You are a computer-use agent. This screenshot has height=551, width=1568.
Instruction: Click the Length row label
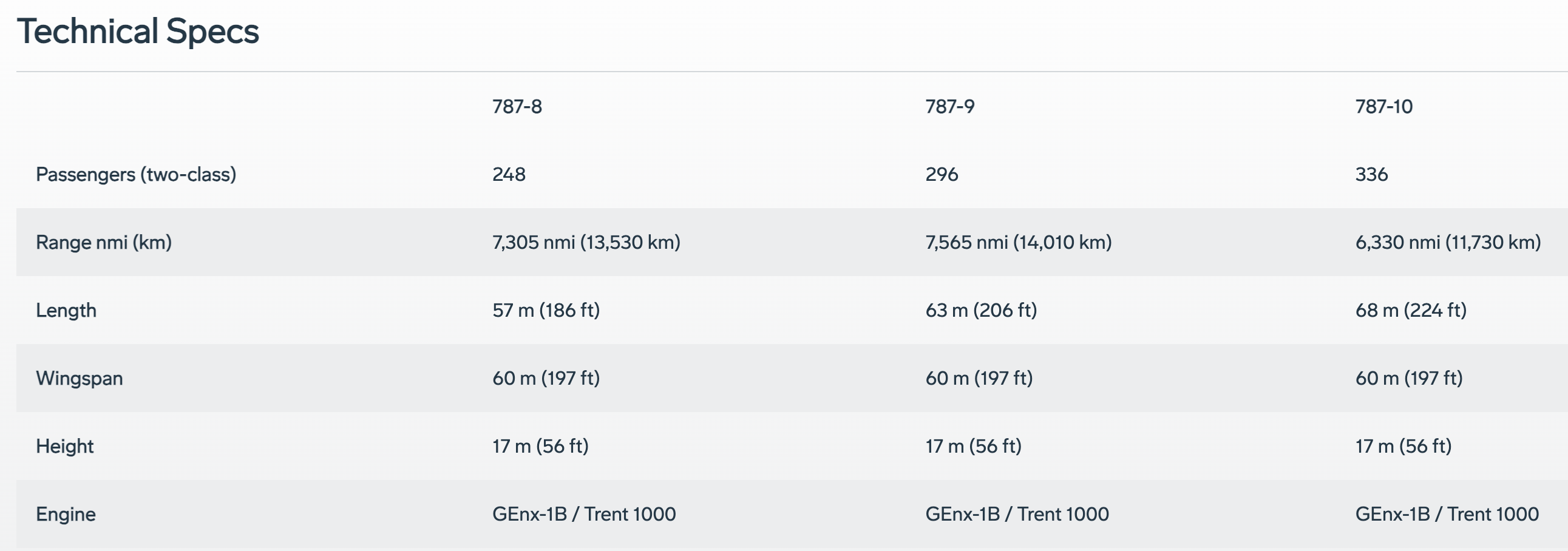tap(66, 310)
